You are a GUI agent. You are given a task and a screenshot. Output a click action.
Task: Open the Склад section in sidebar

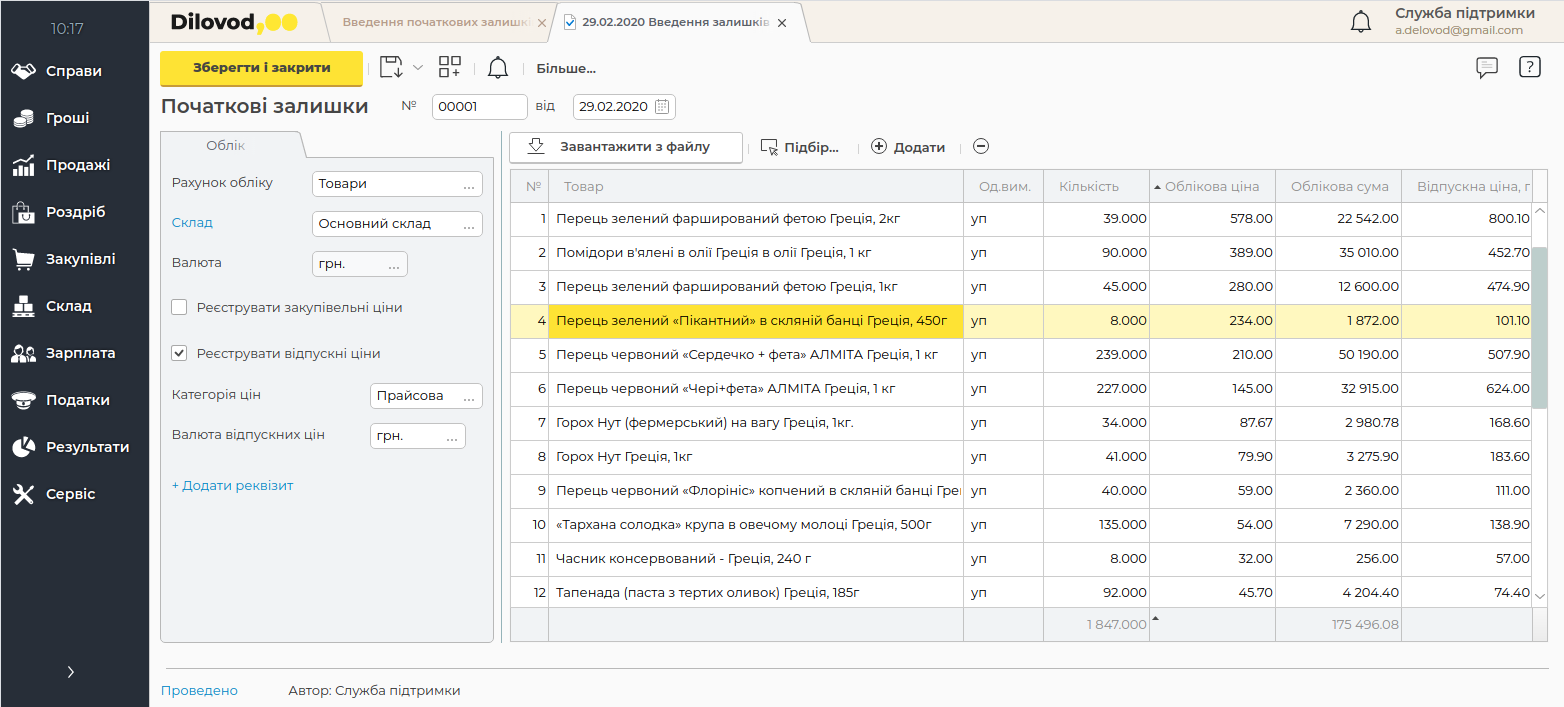(68, 306)
